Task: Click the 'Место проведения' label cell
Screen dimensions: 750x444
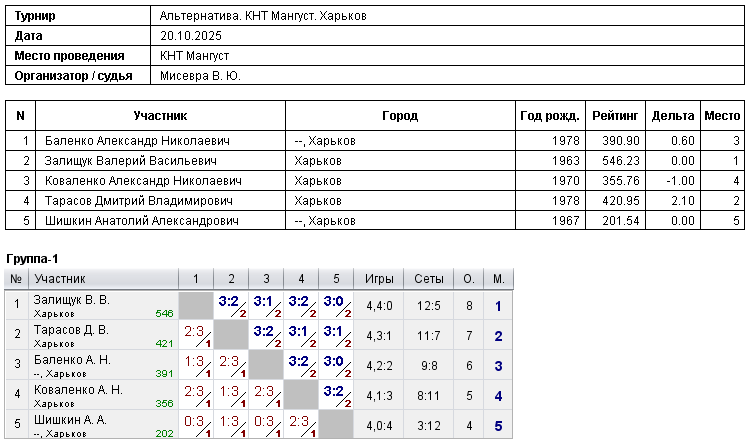Action: coord(78,56)
